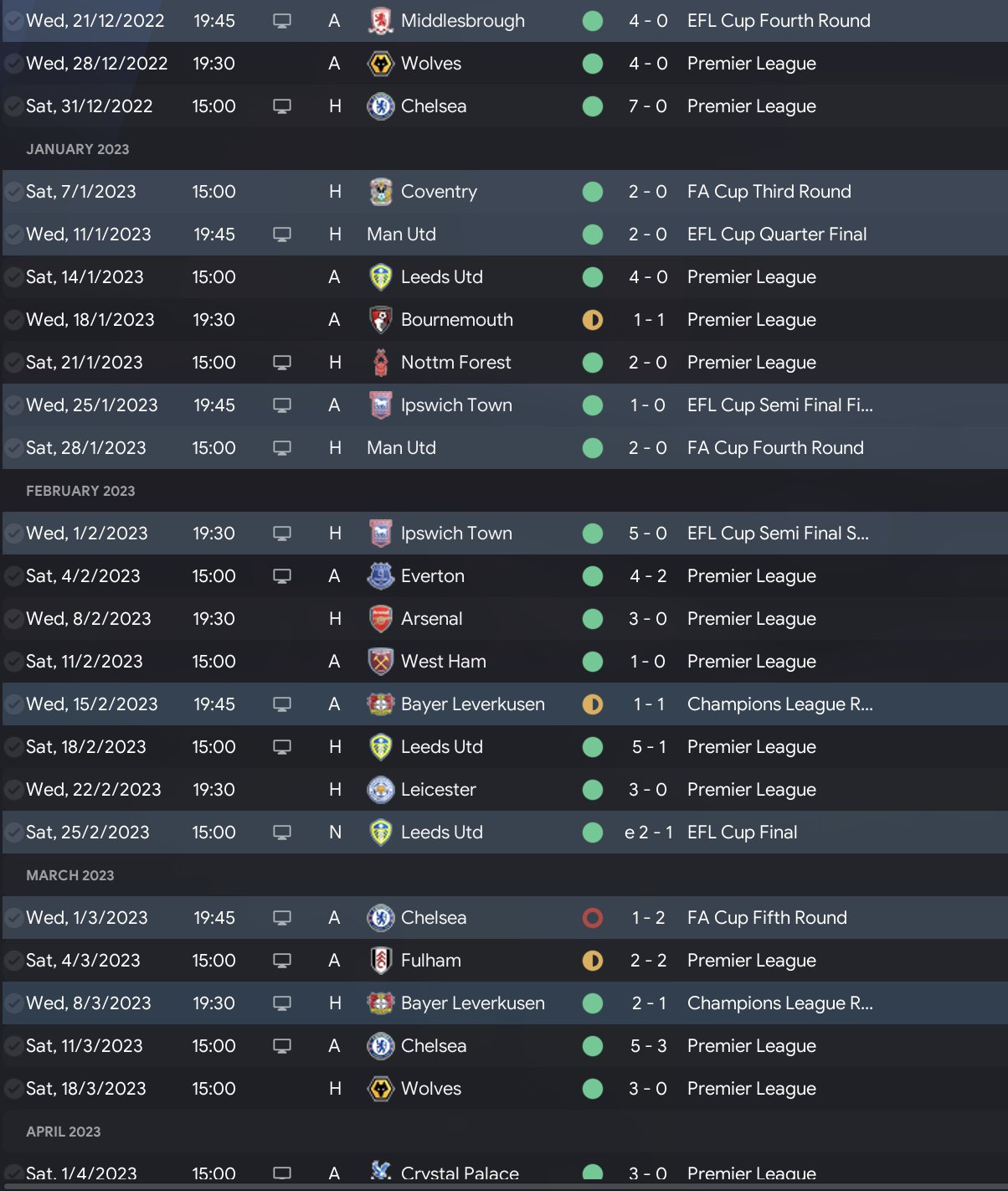Open Man Utd in the FA Cup Fourth Round row
Image resolution: width=1008 pixels, height=1191 pixels.
click(401, 448)
